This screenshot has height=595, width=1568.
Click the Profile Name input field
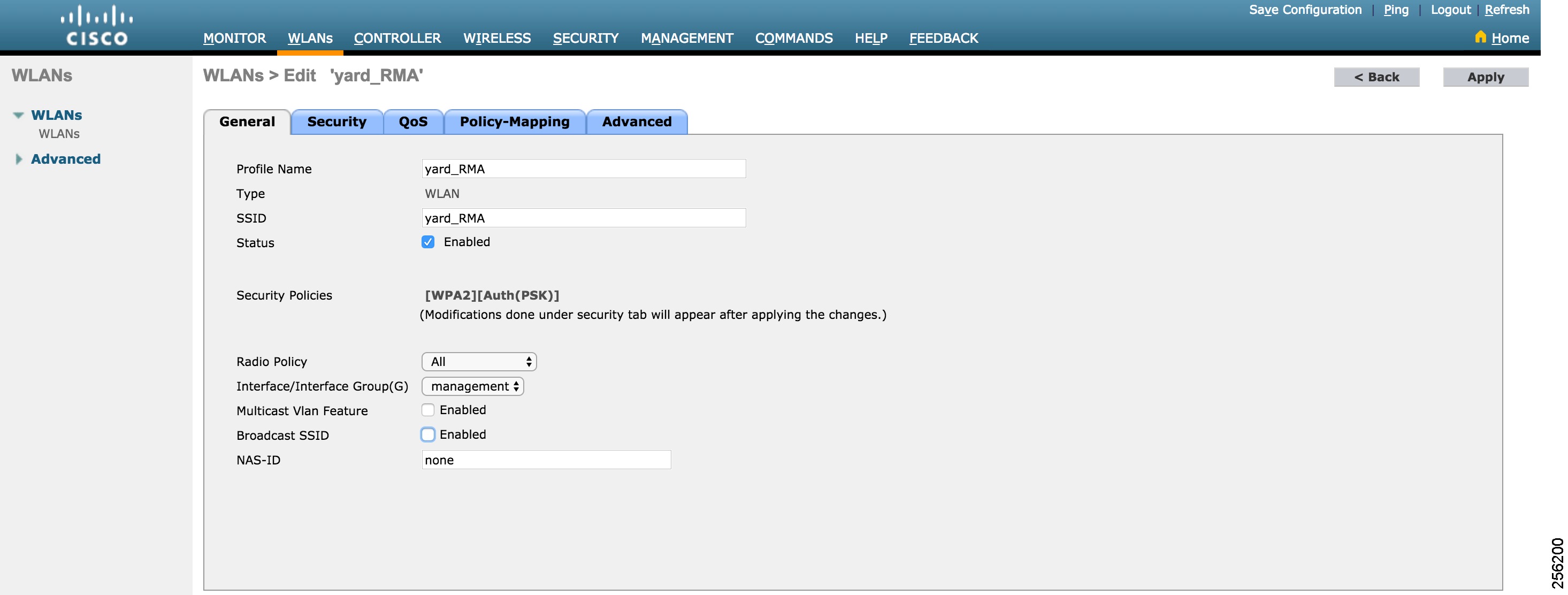[x=584, y=169]
